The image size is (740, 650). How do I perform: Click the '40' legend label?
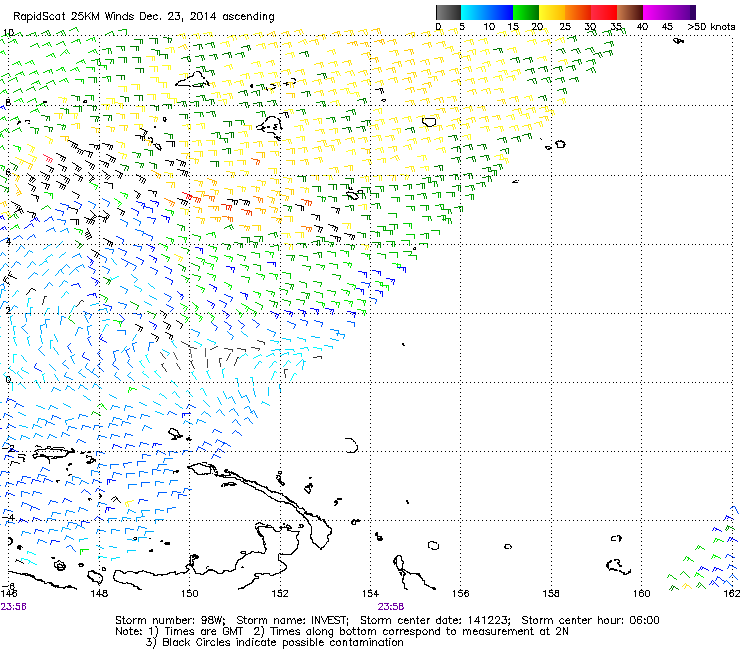click(642, 27)
